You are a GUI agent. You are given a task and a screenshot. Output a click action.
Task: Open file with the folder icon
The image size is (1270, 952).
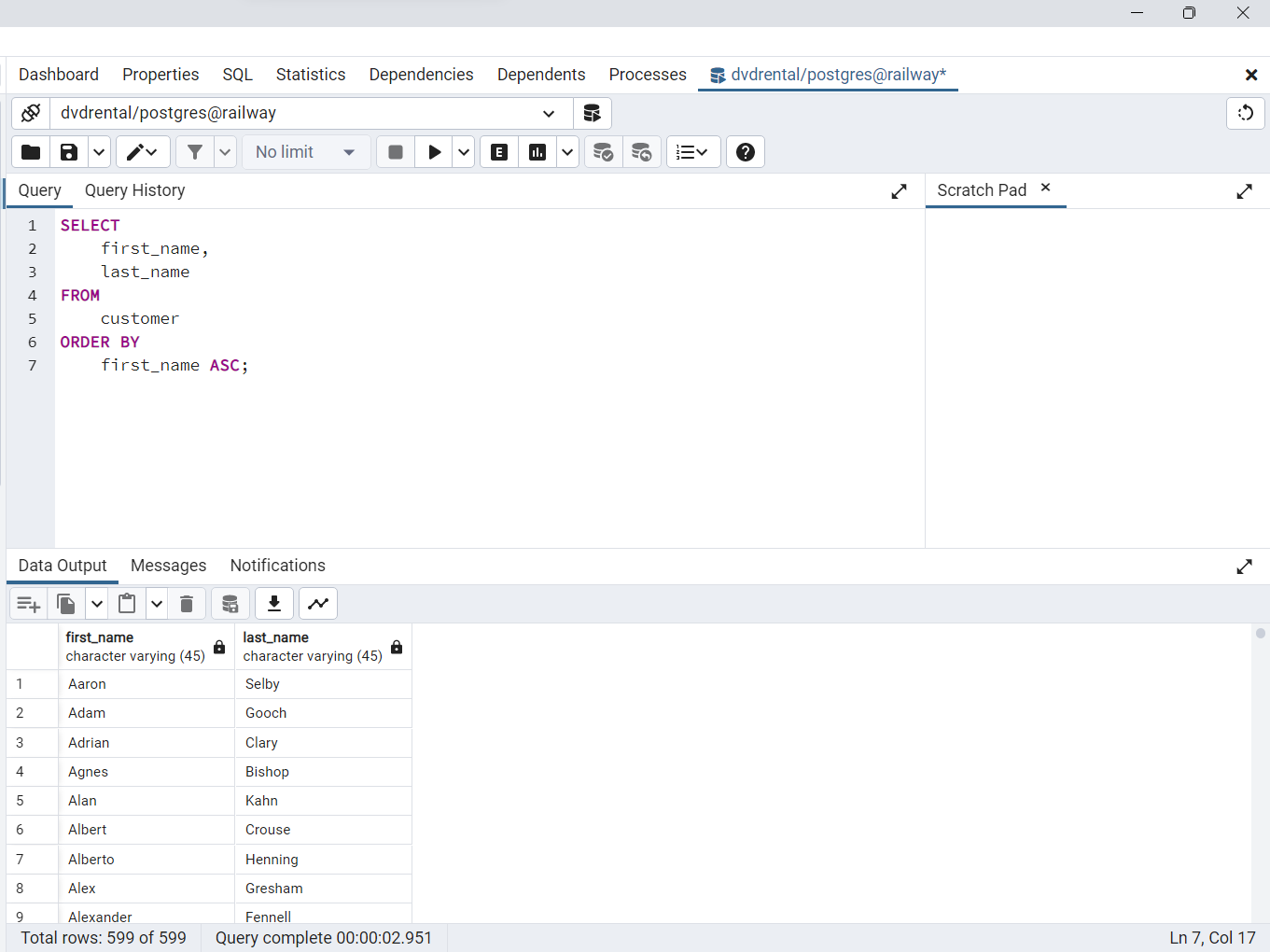pyautogui.click(x=31, y=152)
